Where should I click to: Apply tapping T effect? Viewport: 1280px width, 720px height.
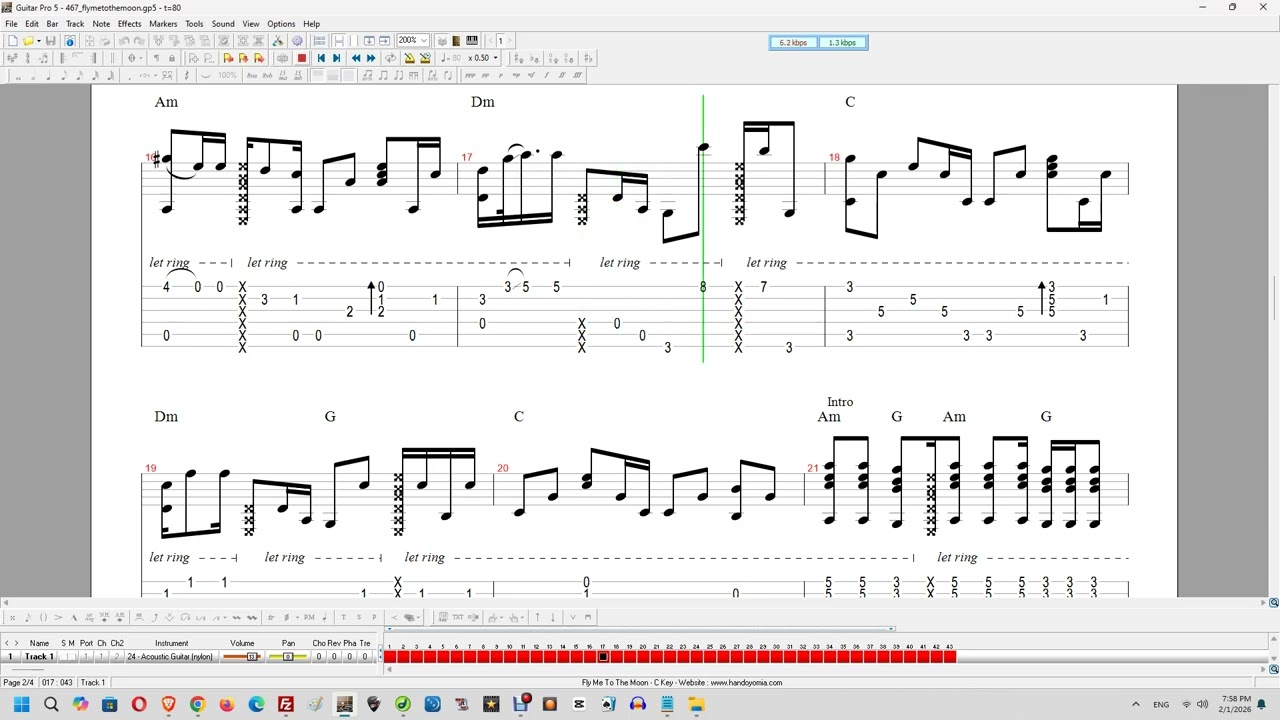coord(344,617)
